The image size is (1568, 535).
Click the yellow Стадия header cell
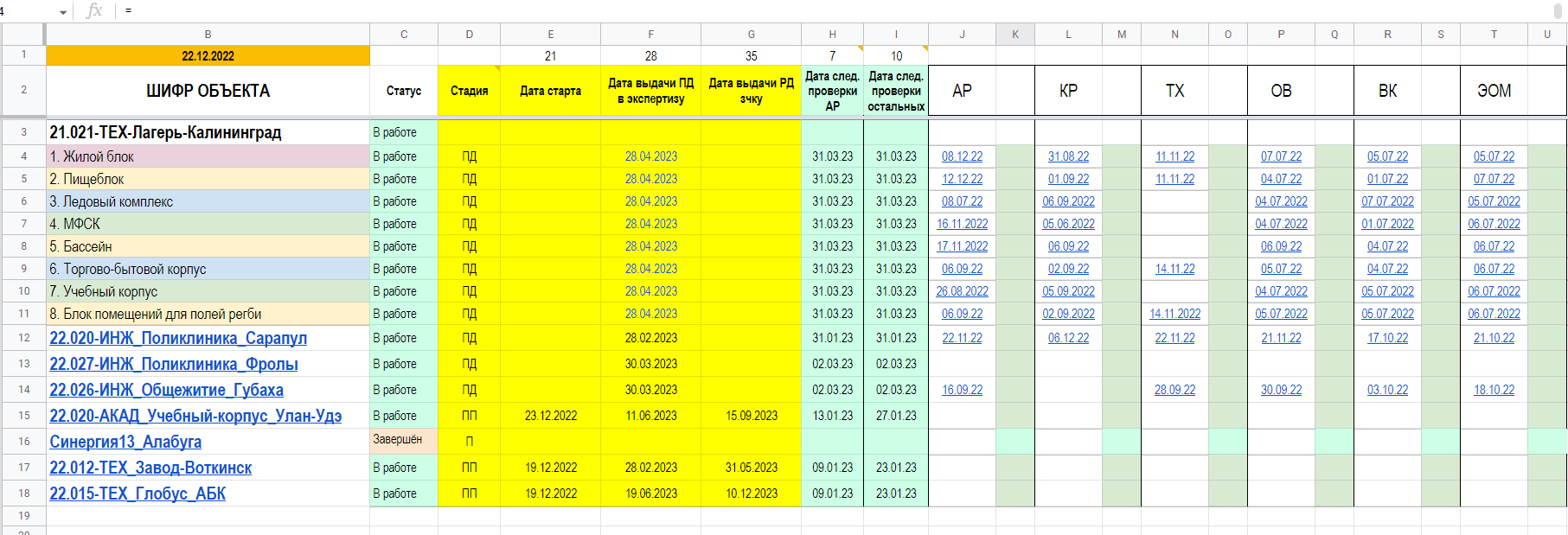pos(469,91)
